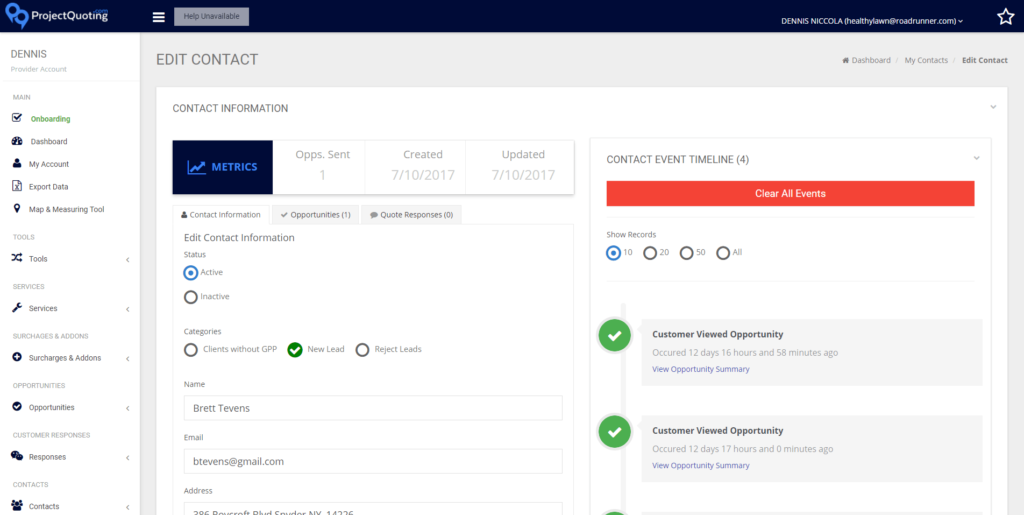
Task: Expand the Contacts sidebar submenu arrow
Action: click(x=128, y=507)
